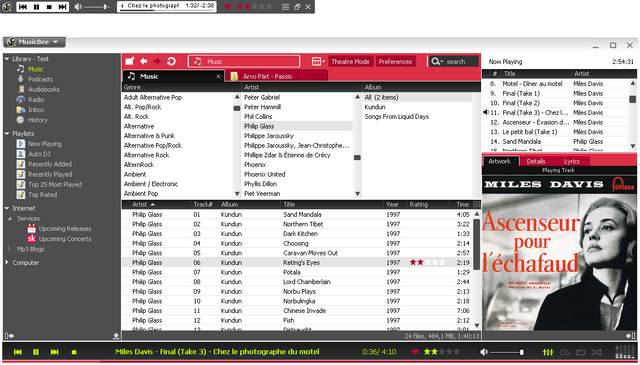
Task: Open the panel layout dropdown icon
Action: coord(318,62)
